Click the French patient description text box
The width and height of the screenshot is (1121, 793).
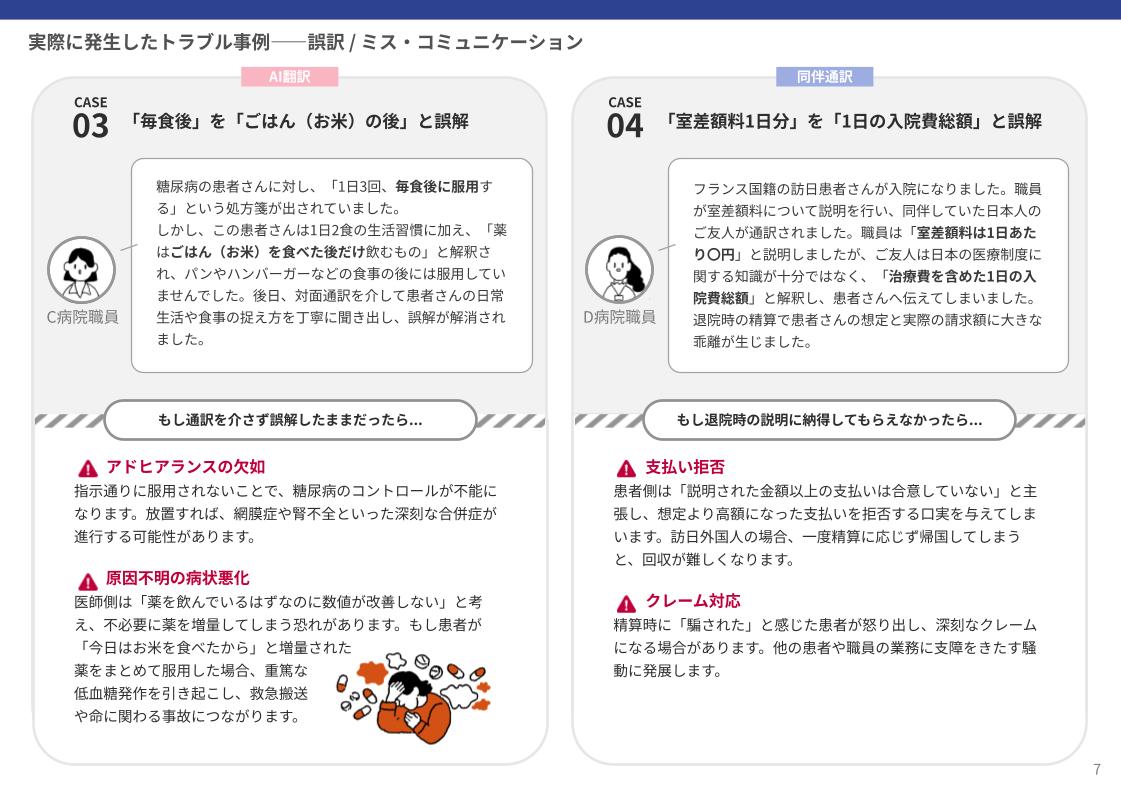[867, 264]
